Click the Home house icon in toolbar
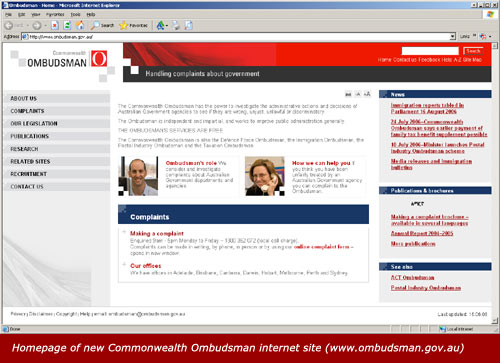This screenshot has width=500, height=363. click(x=80, y=25)
